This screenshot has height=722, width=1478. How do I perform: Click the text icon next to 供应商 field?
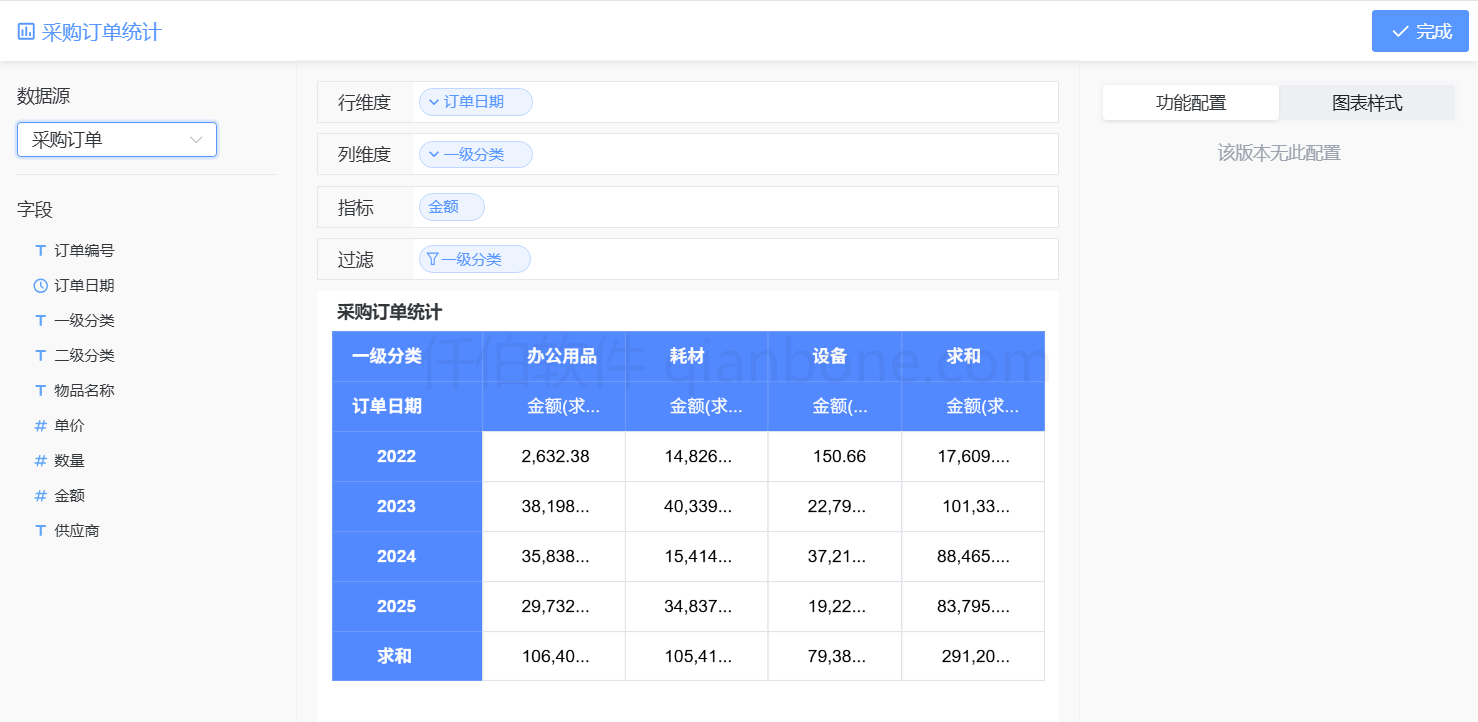pyautogui.click(x=40, y=530)
